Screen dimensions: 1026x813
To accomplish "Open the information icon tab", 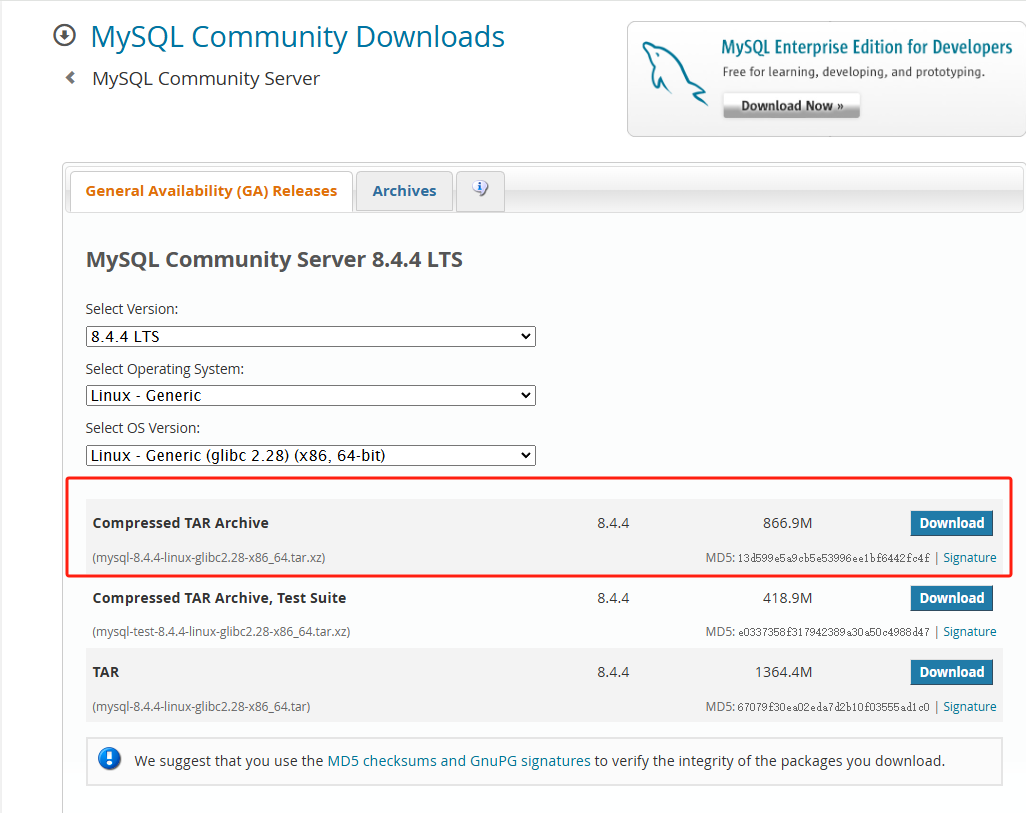I will pyautogui.click(x=480, y=191).
